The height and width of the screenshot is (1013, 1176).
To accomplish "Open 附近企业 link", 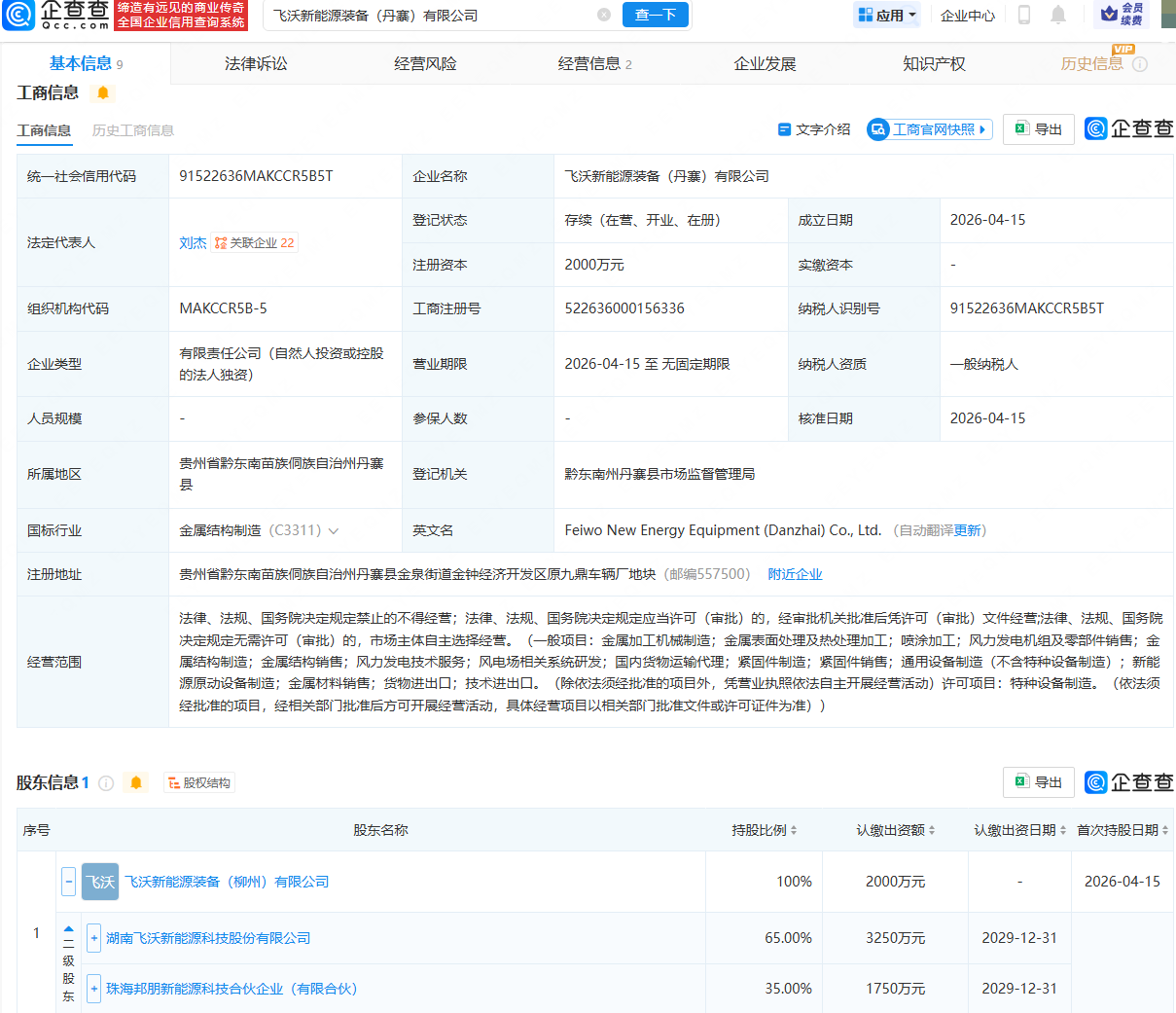I will tap(795, 575).
